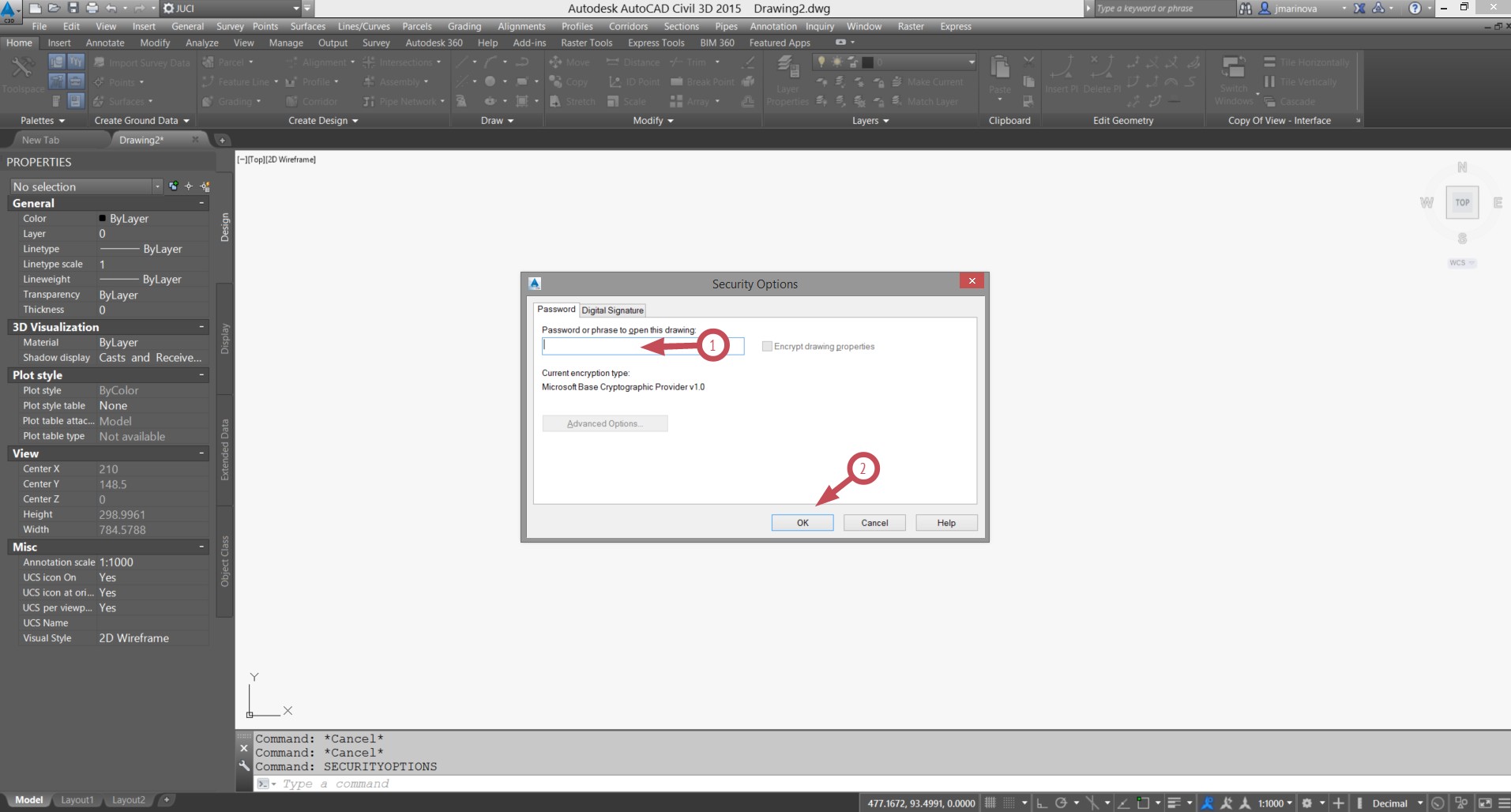
Task: Click the TOP face of the ViewCube
Action: click(1462, 202)
